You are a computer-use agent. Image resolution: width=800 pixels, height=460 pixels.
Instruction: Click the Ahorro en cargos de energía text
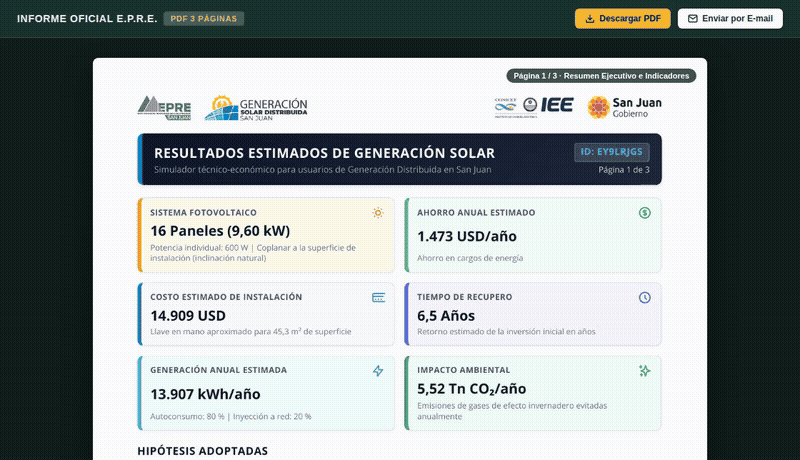[470, 258]
